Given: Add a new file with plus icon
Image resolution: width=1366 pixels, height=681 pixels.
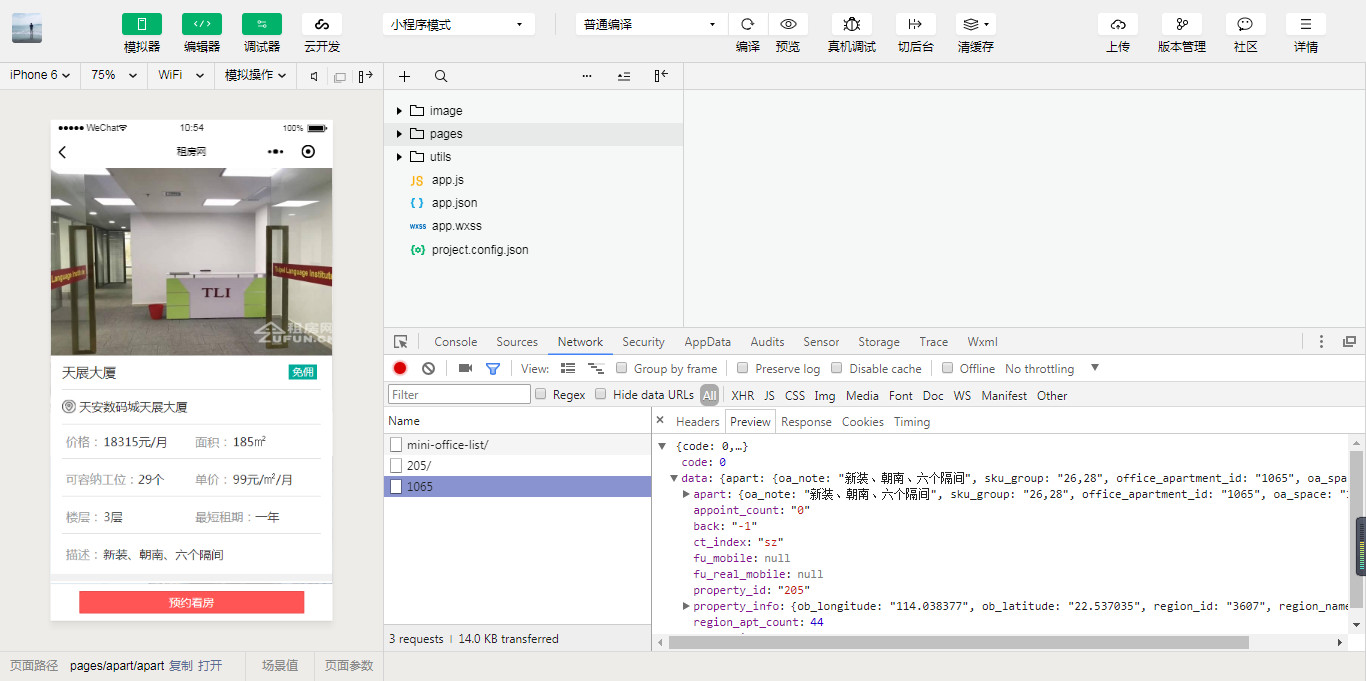Looking at the screenshot, I should coord(404,76).
